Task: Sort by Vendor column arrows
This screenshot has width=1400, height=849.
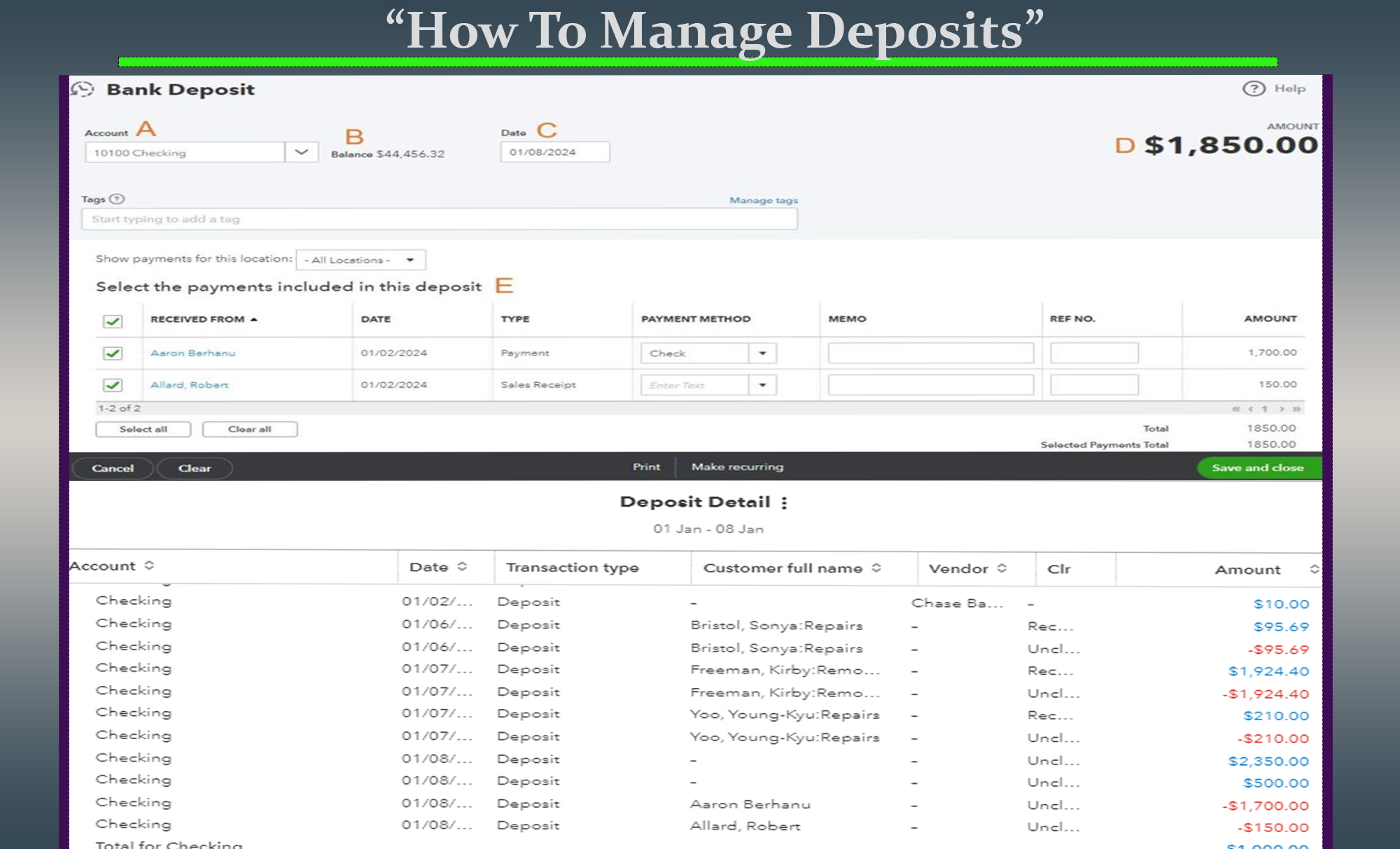Action: pos(1002,568)
